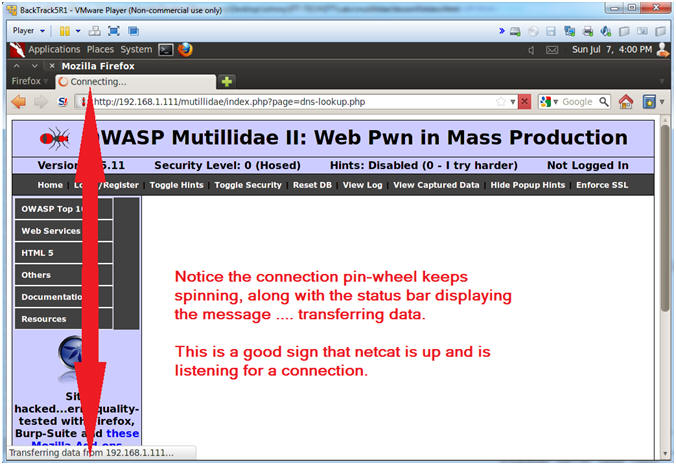The width and height of the screenshot is (676, 465).
Task: Click the VMware hard disk device icon
Action: pos(515,31)
